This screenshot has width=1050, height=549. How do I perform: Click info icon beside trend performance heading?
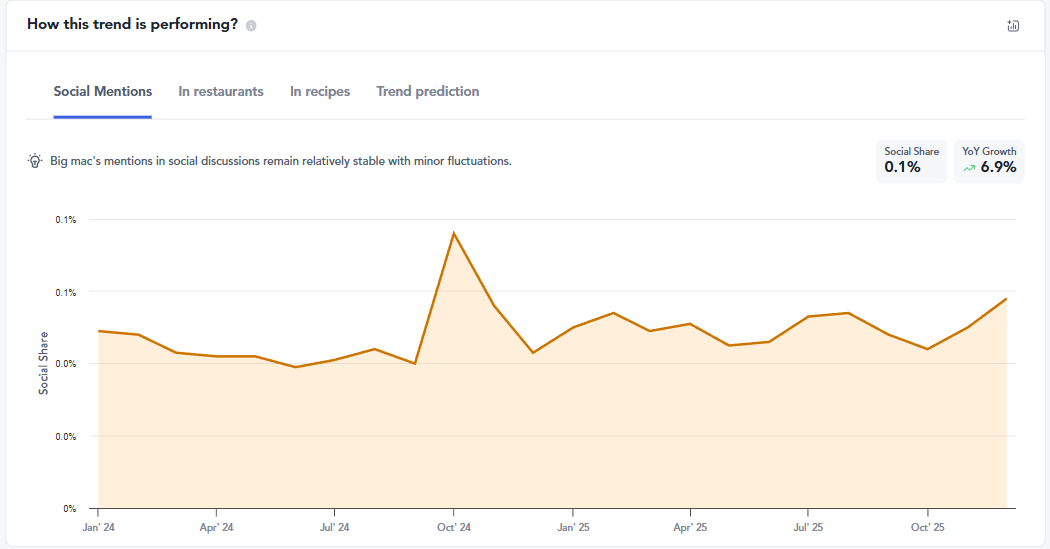click(x=251, y=26)
